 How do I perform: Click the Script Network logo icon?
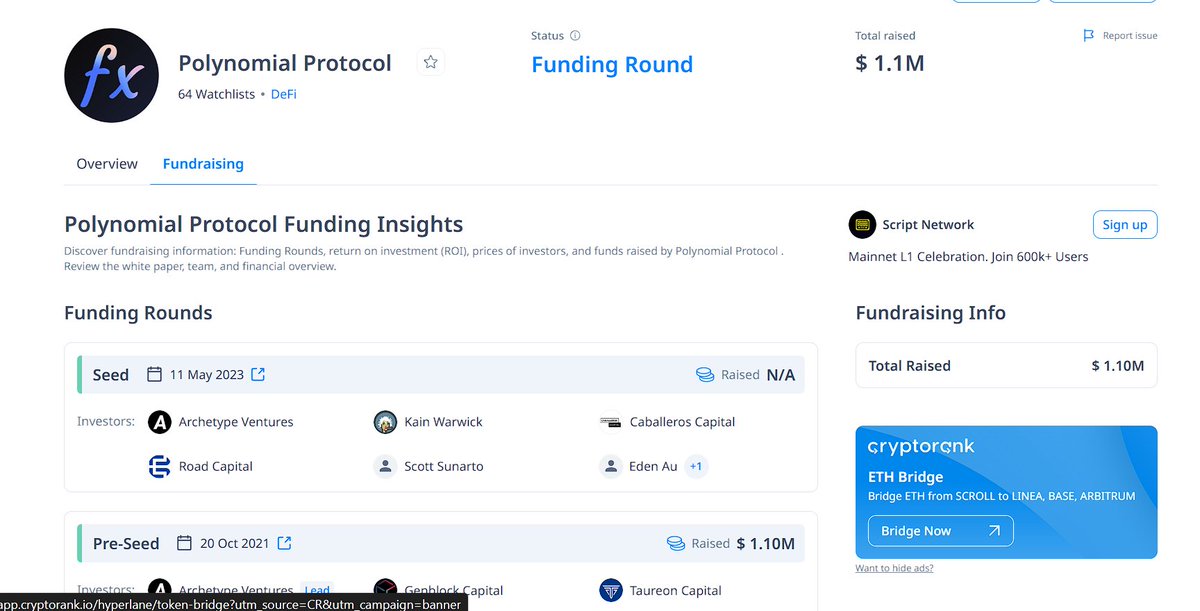[861, 224]
